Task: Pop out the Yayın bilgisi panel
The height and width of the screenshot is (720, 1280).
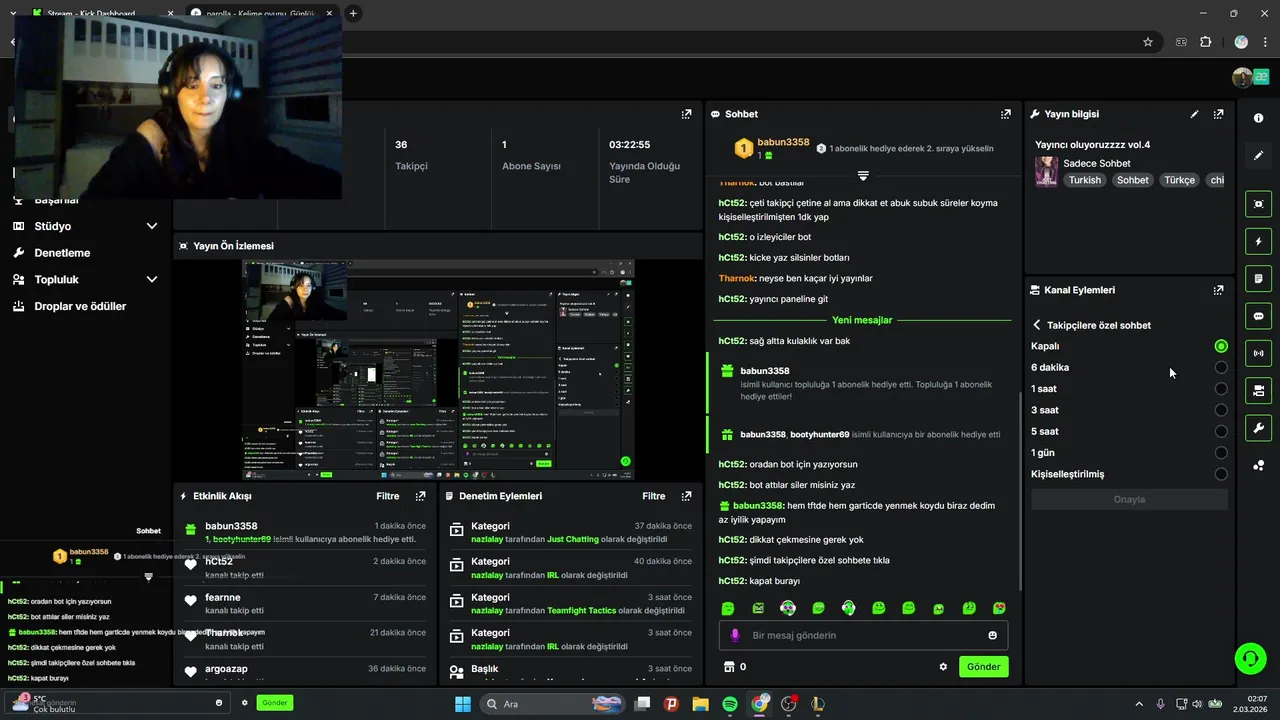Action: 1218,114
